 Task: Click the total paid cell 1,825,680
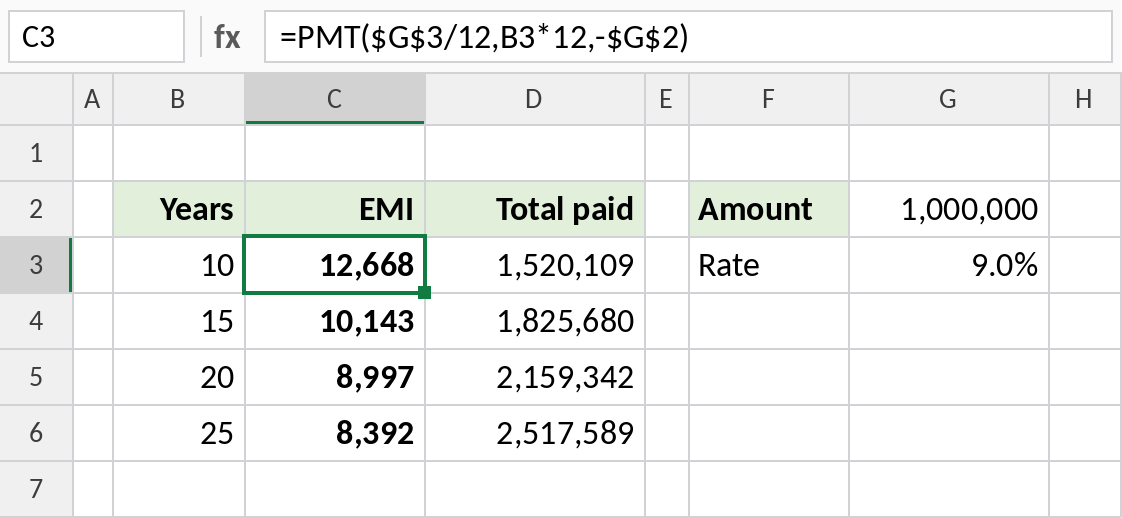(x=535, y=321)
